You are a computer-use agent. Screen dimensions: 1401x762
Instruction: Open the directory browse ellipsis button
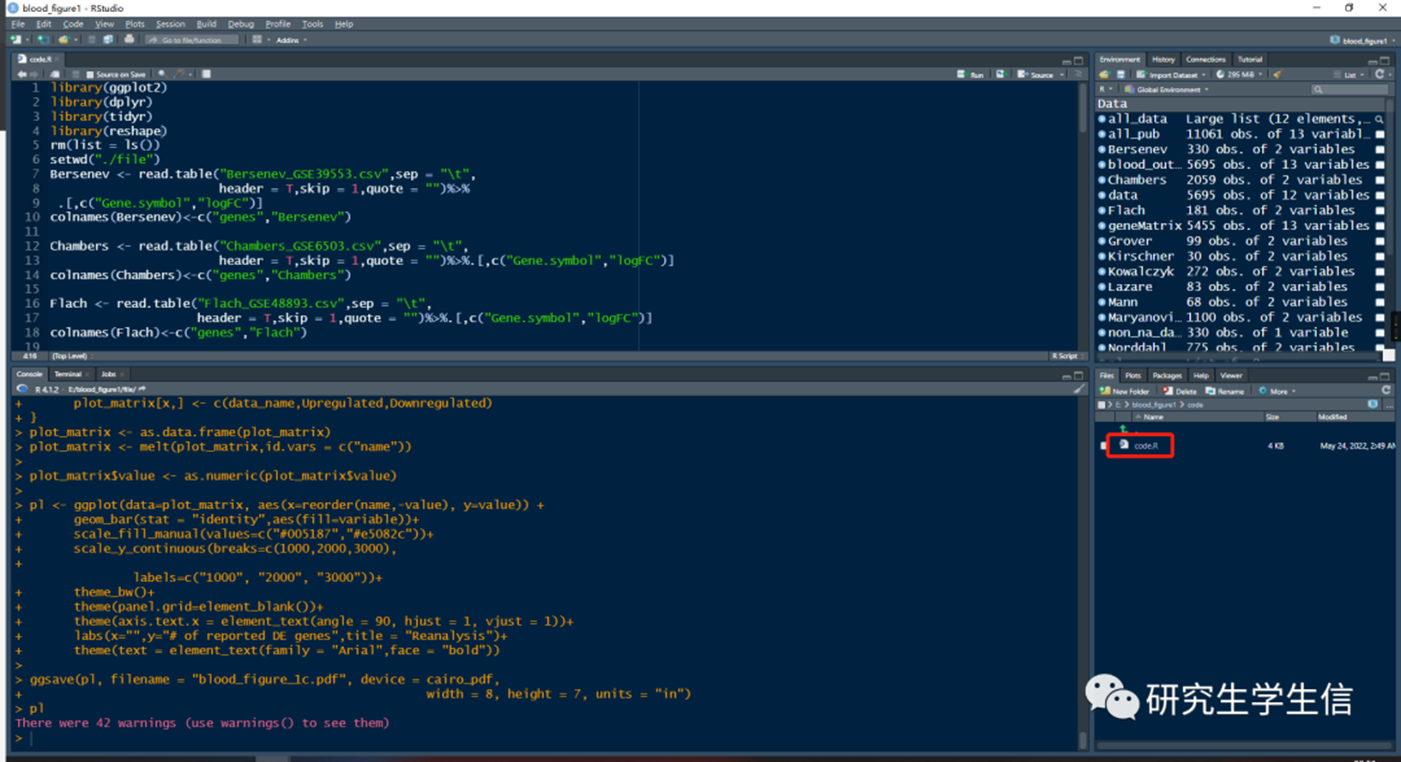(x=1389, y=406)
